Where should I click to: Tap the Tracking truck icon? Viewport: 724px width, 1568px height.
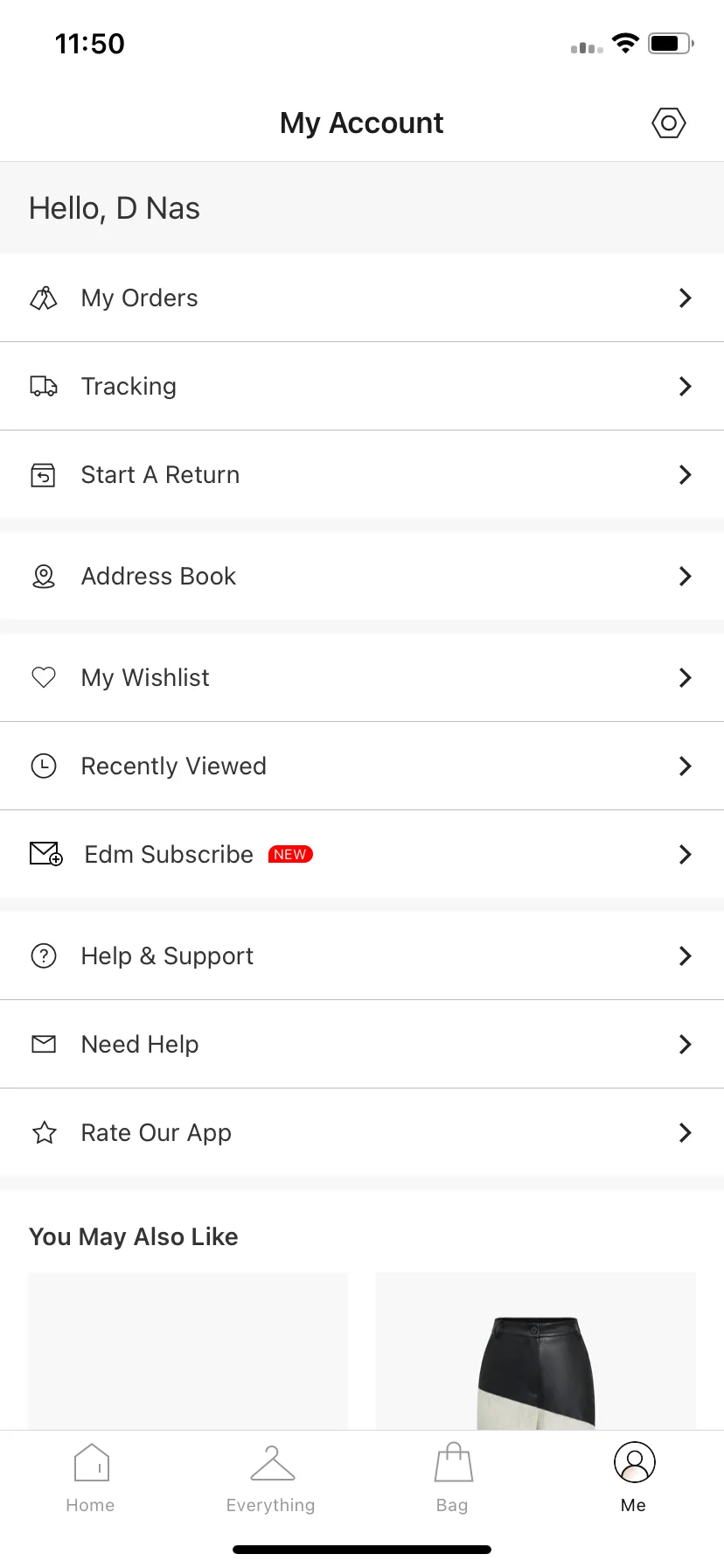tap(44, 386)
